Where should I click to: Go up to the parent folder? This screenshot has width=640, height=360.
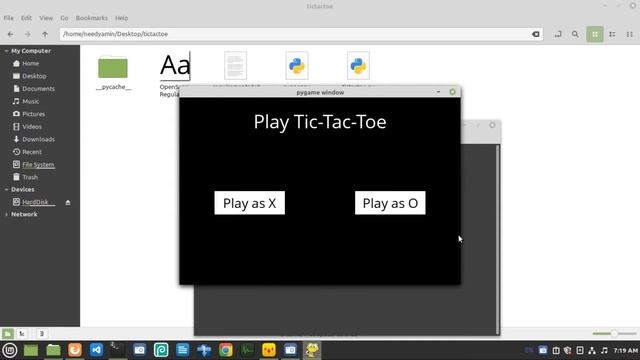[45, 34]
